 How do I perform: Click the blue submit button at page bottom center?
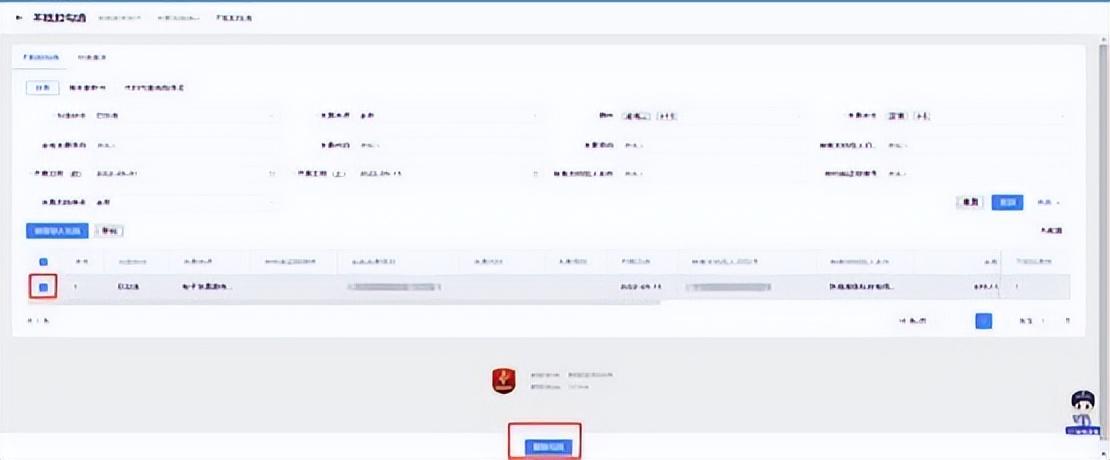point(548,447)
